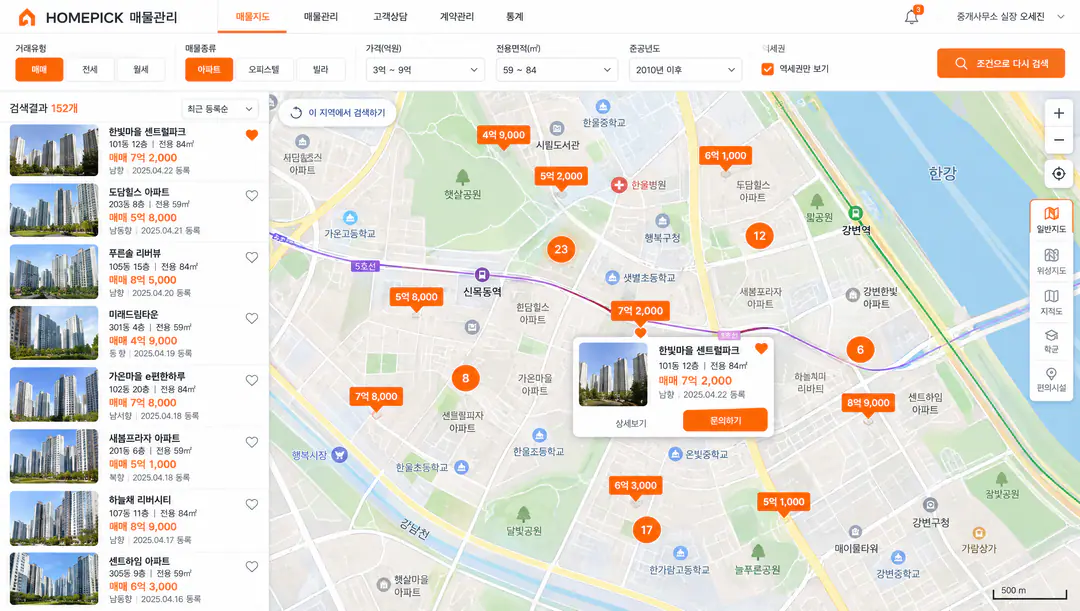Expand the user account menu chevron

tap(1061, 17)
